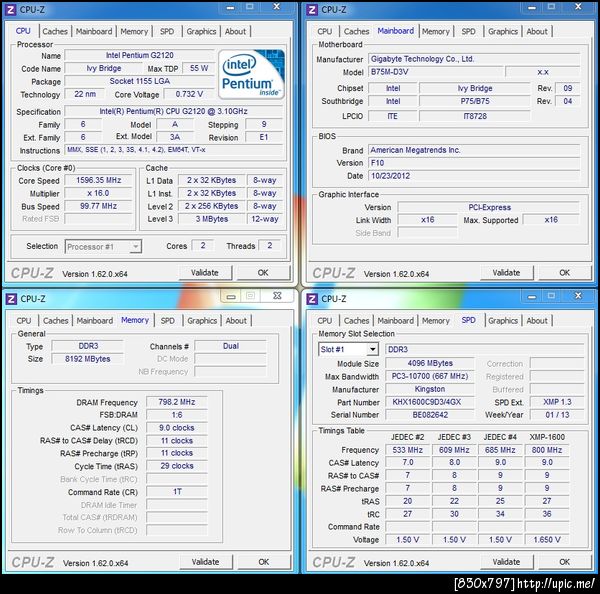Click Graphic Interface version PCI-Express
This screenshot has height=594, width=600.
pyautogui.click(x=489, y=207)
